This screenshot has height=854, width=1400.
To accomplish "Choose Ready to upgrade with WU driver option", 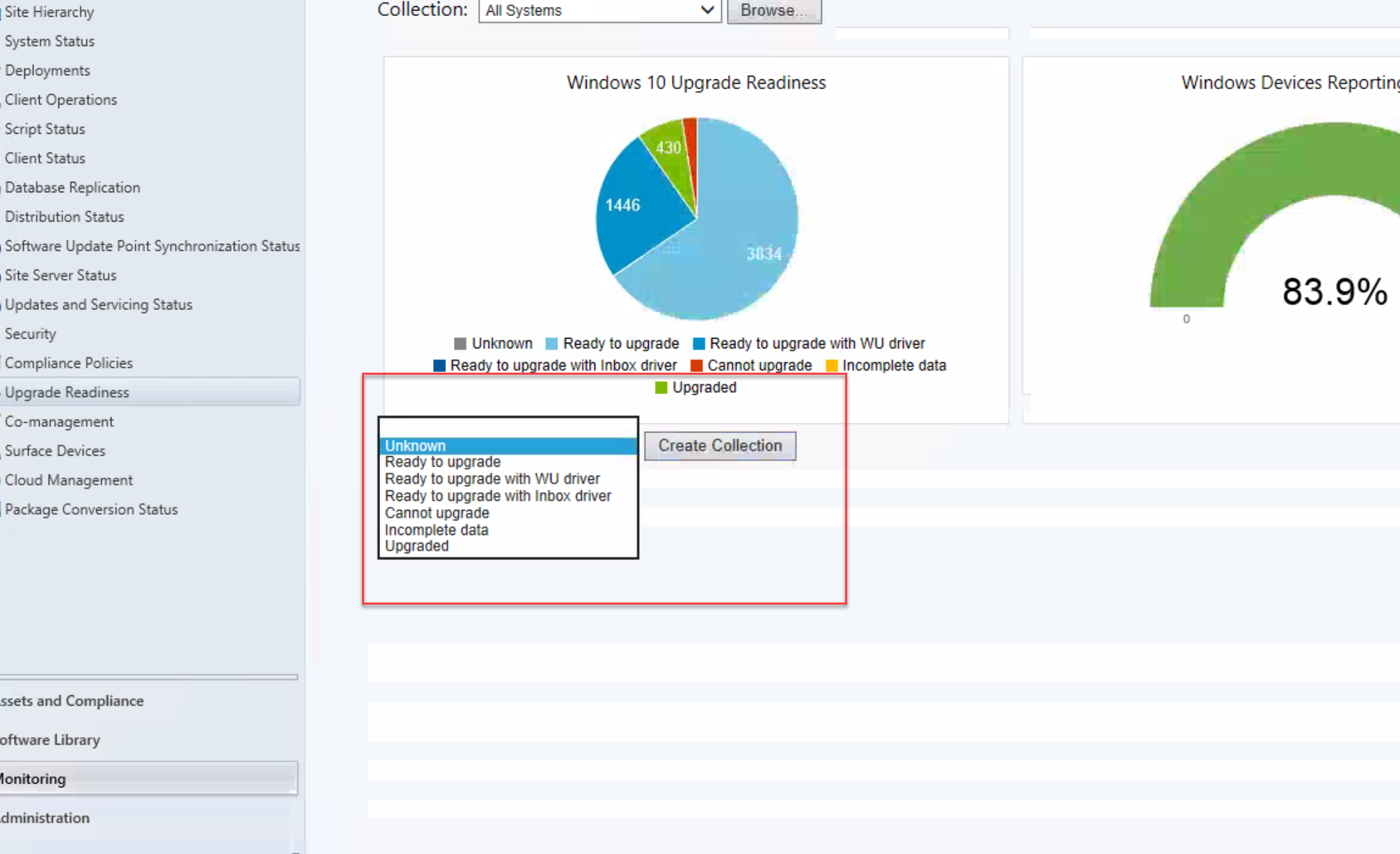I will (x=492, y=479).
